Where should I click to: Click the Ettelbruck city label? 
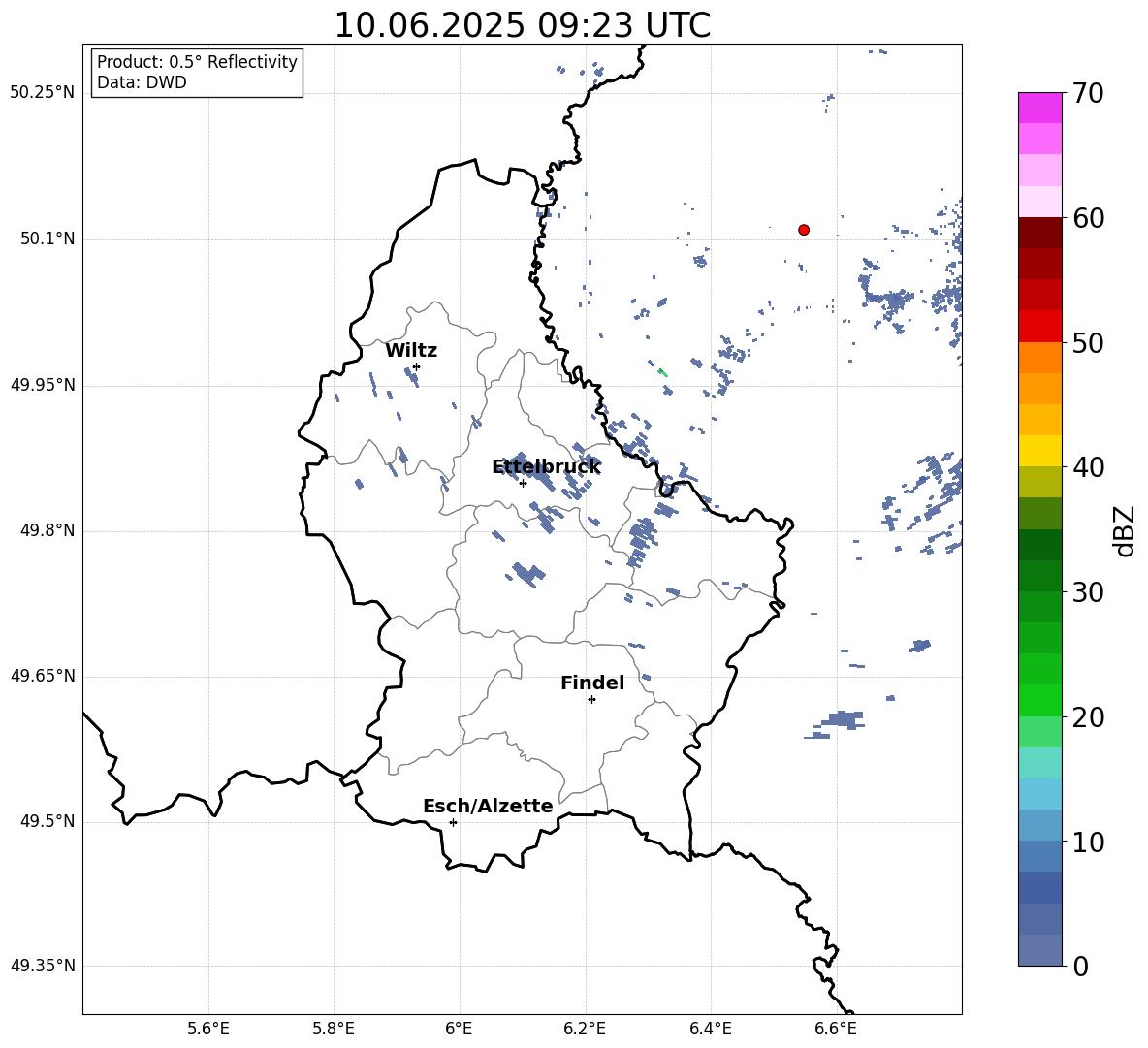[546, 467]
